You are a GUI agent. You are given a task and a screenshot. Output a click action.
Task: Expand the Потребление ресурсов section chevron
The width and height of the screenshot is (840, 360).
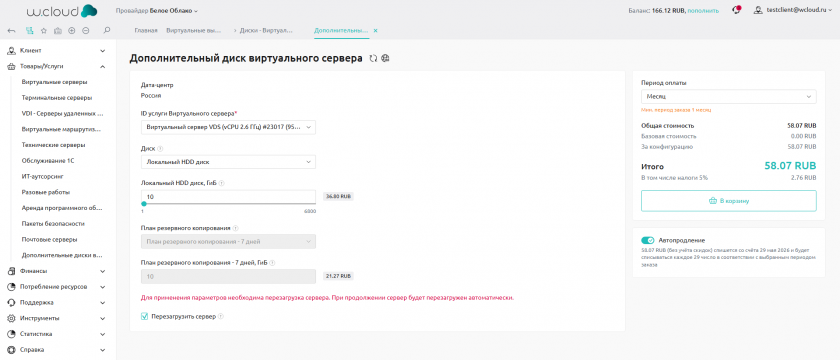[x=103, y=287]
